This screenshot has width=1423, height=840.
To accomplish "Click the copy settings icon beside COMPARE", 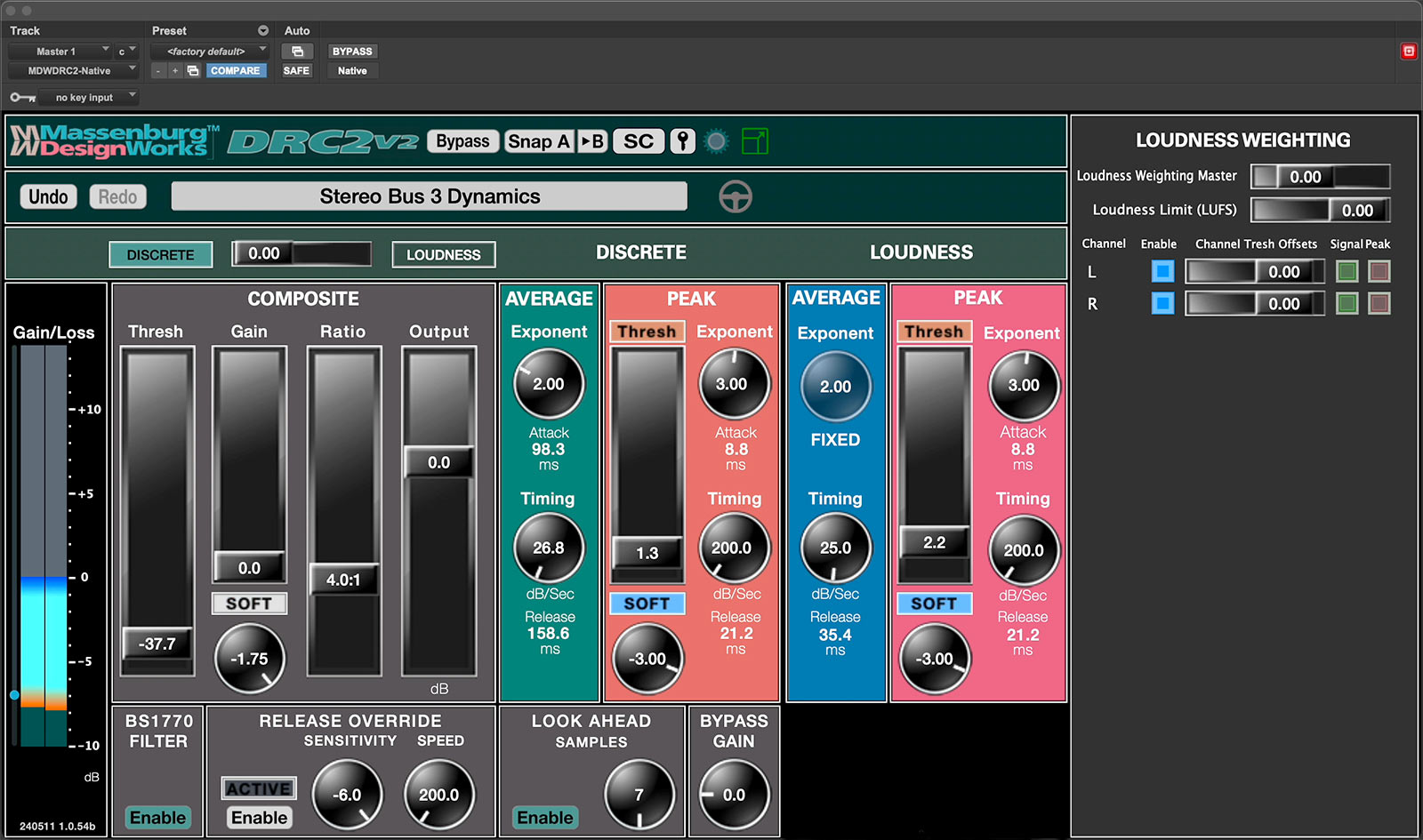I will click(193, 71).
